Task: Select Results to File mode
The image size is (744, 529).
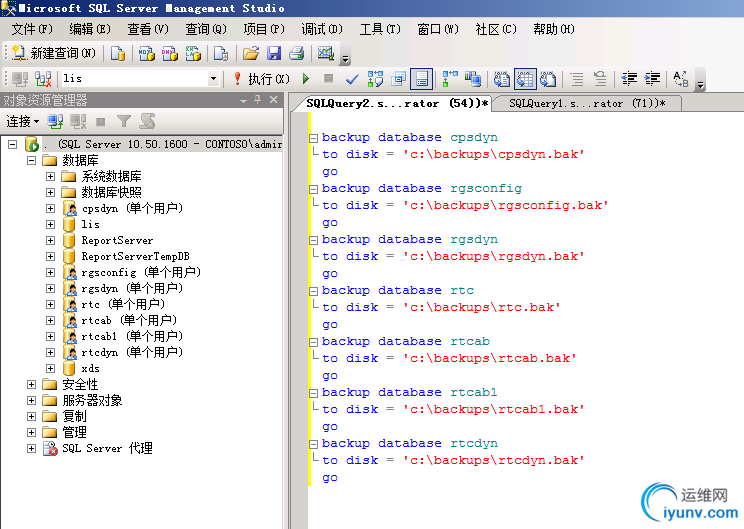Action: click(548, 79)
